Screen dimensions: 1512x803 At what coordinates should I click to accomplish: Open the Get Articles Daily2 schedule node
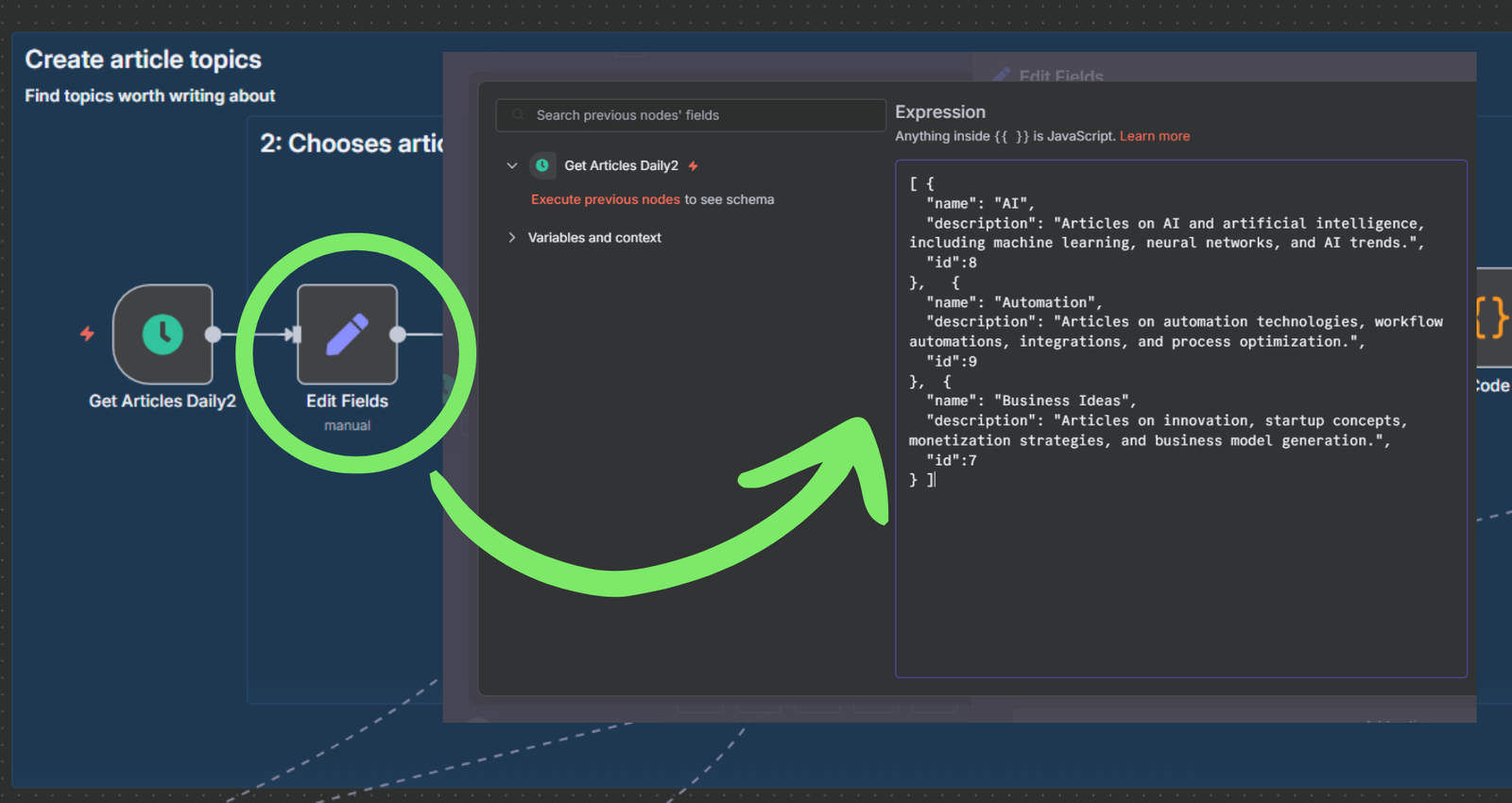point(163,334)
